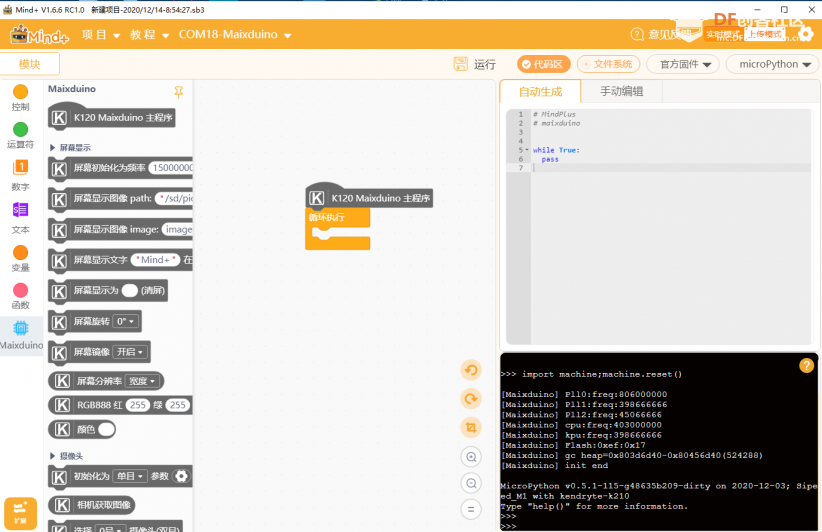The width and height of the screenshot is (822, 532).
Task: Open the 文本 (Text) category
Action: tap(20, 218)
